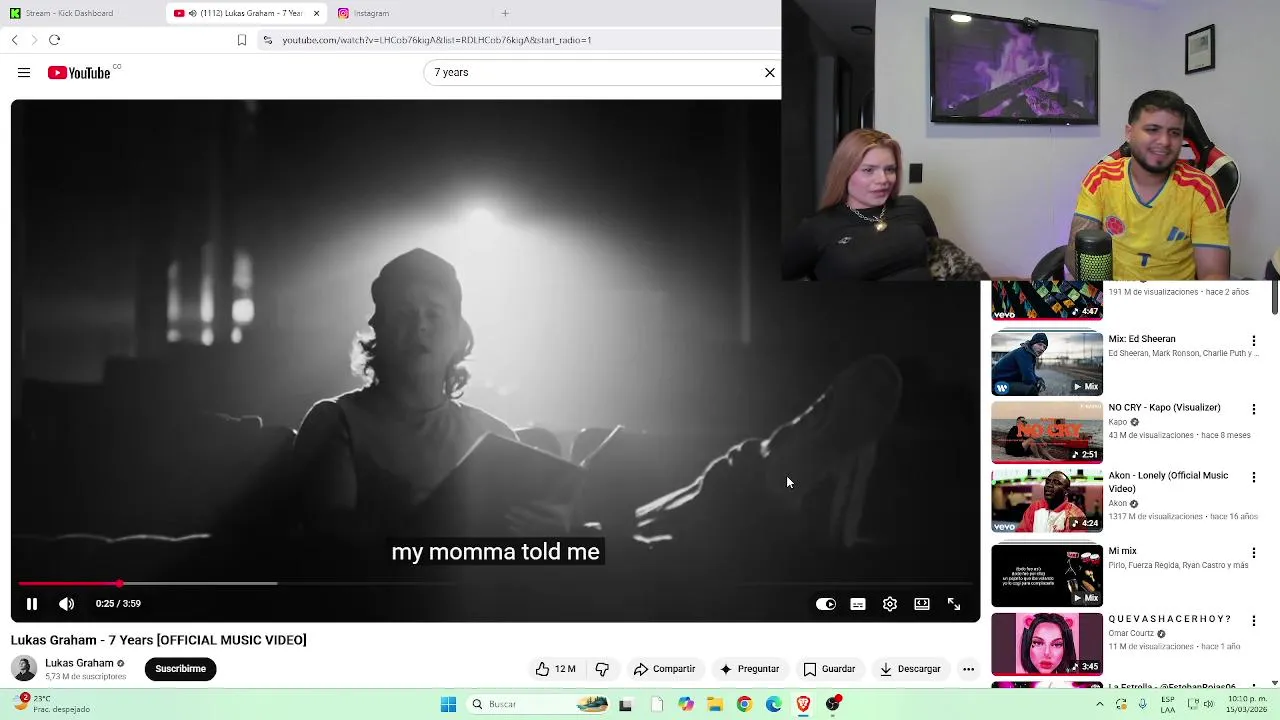The image size is (1280, 720).
Task: Switch to the Instagram tab
Action: pos(370,13)
